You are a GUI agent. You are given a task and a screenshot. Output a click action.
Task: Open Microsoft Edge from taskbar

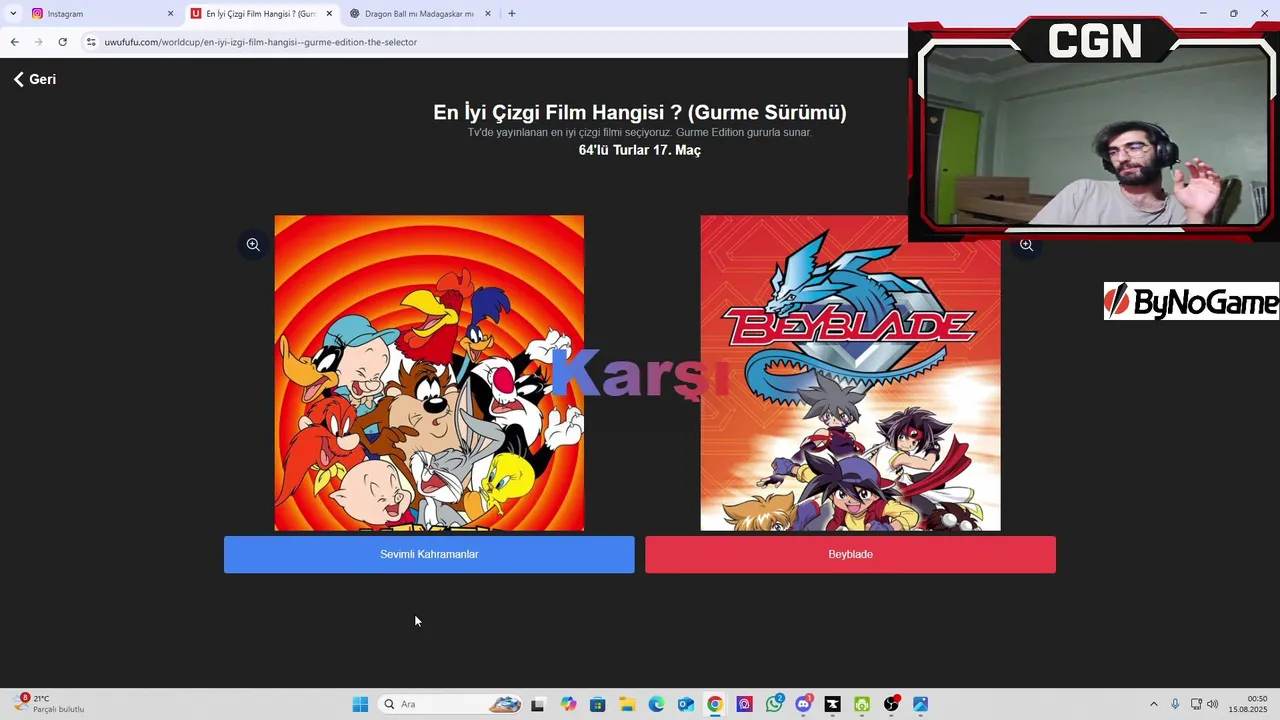click(656, 704)
